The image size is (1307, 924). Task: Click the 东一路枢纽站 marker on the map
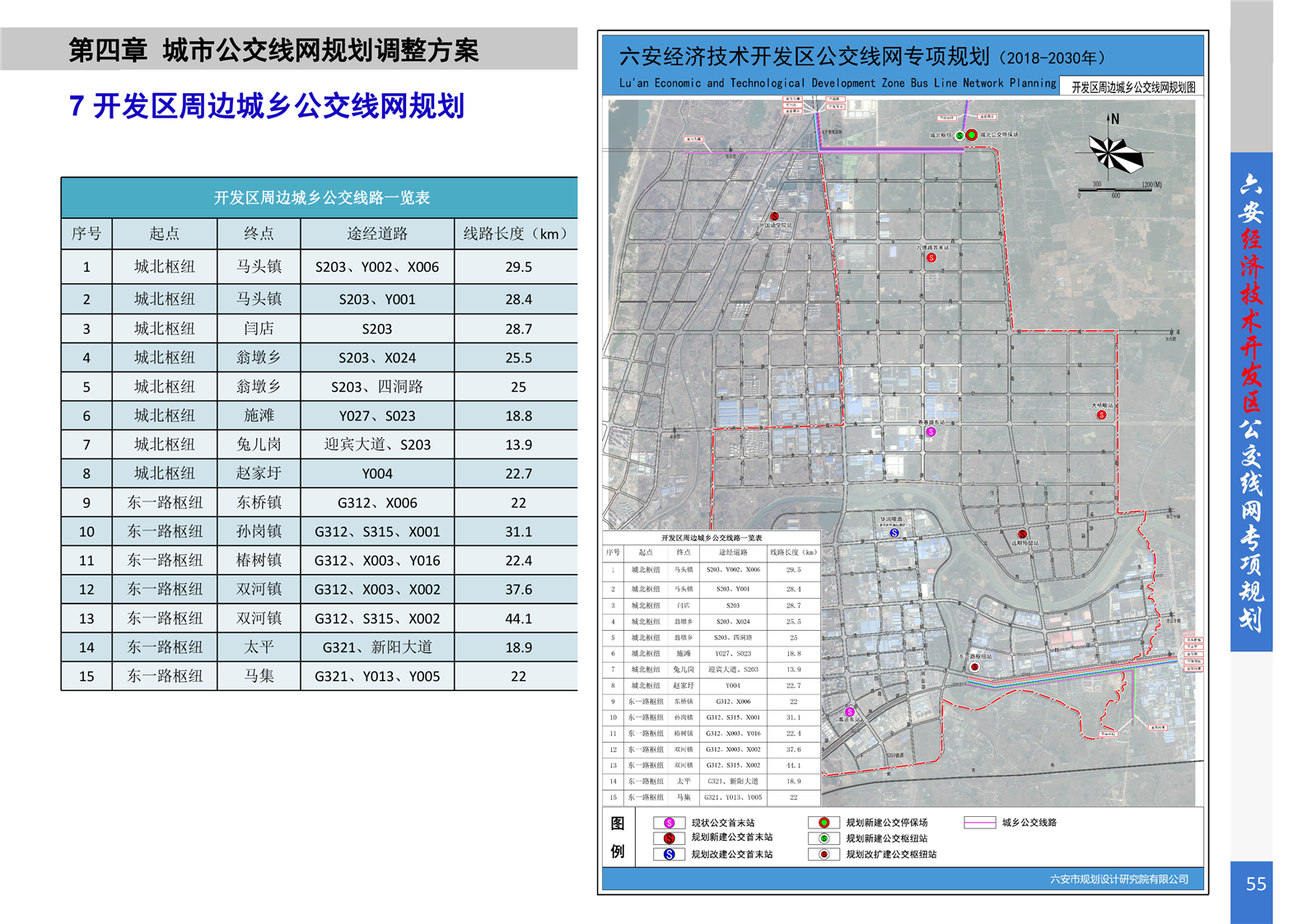pyautogui.click(x=974, y=667)
